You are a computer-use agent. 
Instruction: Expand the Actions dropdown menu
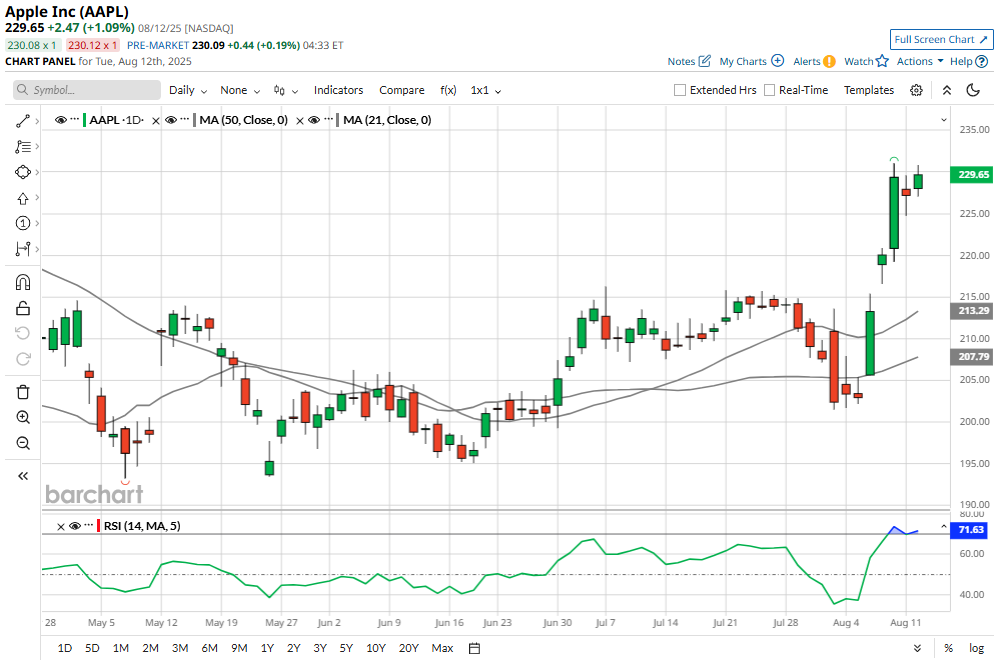[x=920, y=62]
